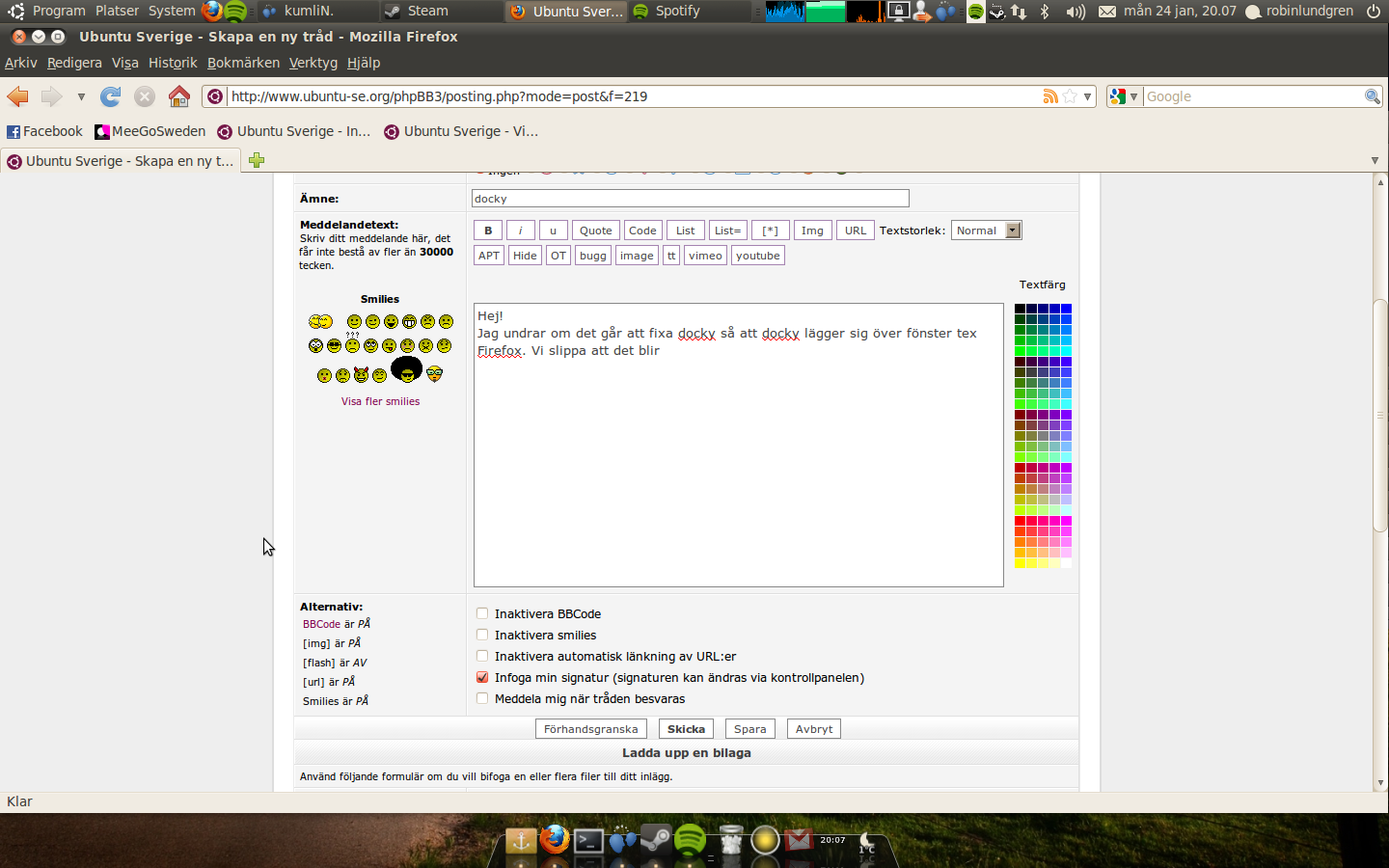This screenshot has height=868, width=1389.
Task: Click the network arrows icon in panel
Action: point(1019,12)
